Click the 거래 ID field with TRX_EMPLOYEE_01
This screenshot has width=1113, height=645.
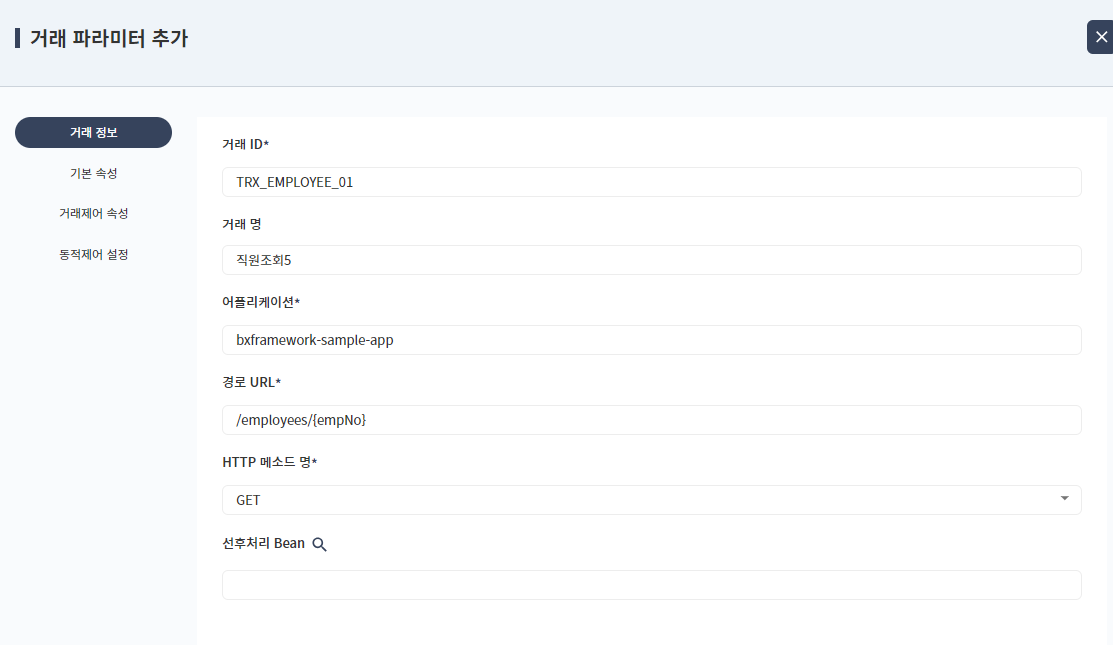[651, 182]
